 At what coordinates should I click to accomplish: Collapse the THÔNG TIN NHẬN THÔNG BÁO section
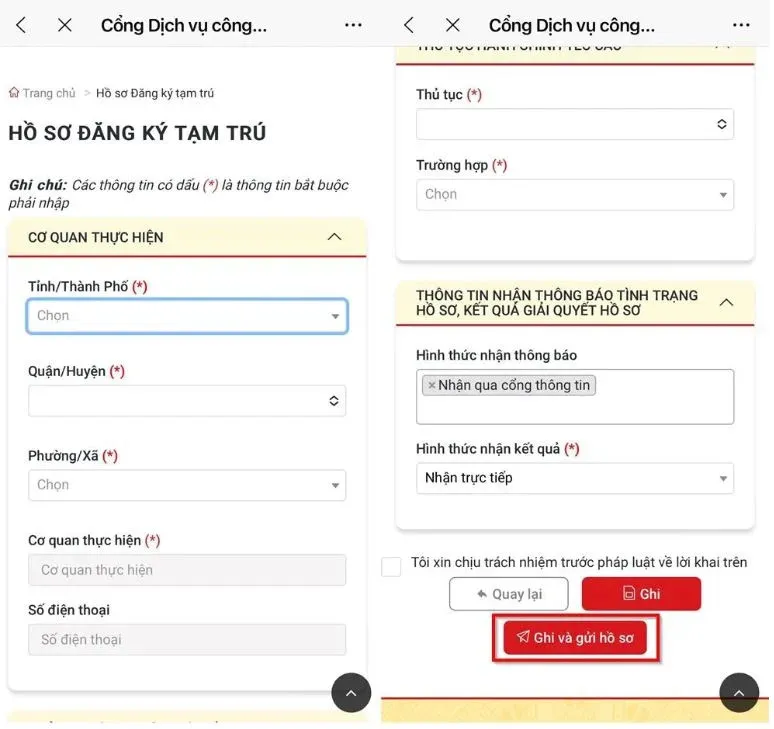pyautogui.click(x=726, y=302)
